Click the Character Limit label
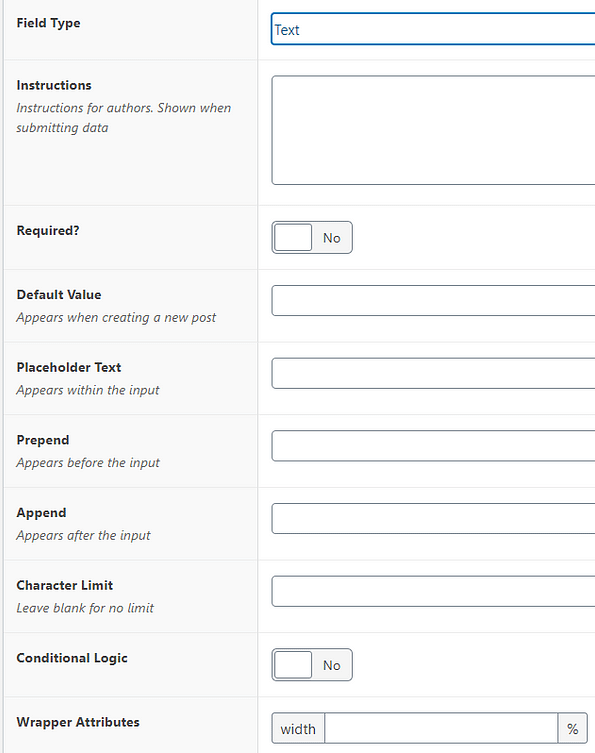The image size is (595, 753). coord(65,585)
